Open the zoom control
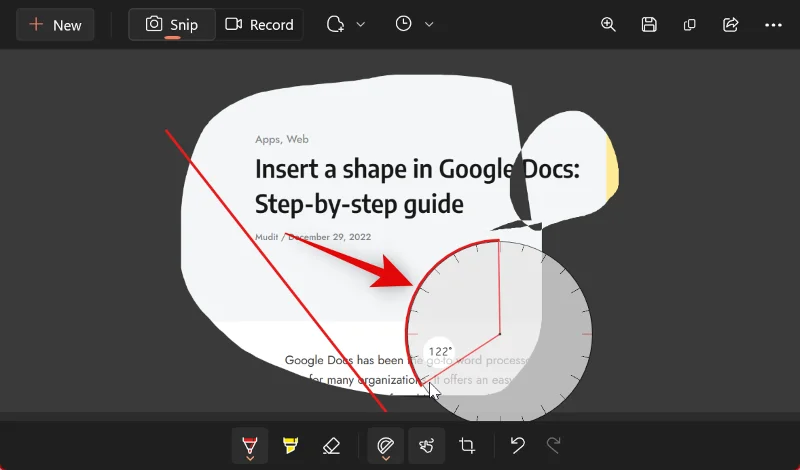 [x=608, y=25]
